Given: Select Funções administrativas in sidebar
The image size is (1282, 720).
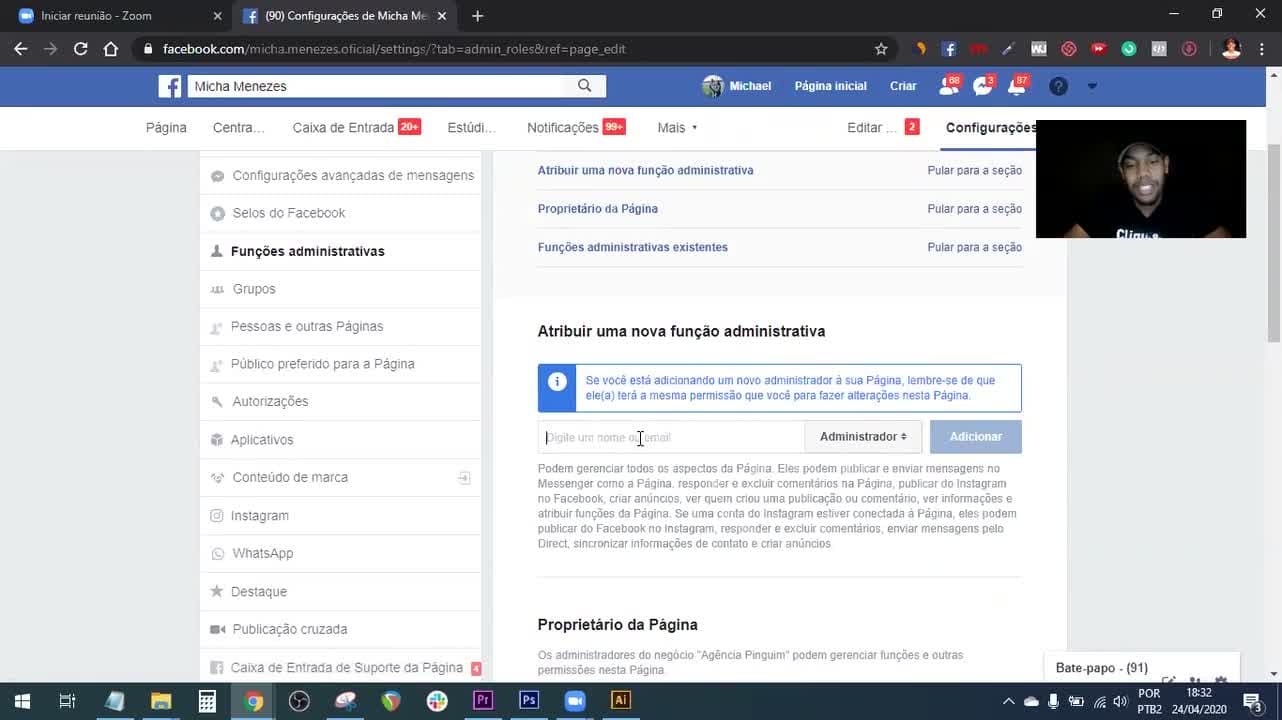Looking at the screenshot, I should click(341, 251).
